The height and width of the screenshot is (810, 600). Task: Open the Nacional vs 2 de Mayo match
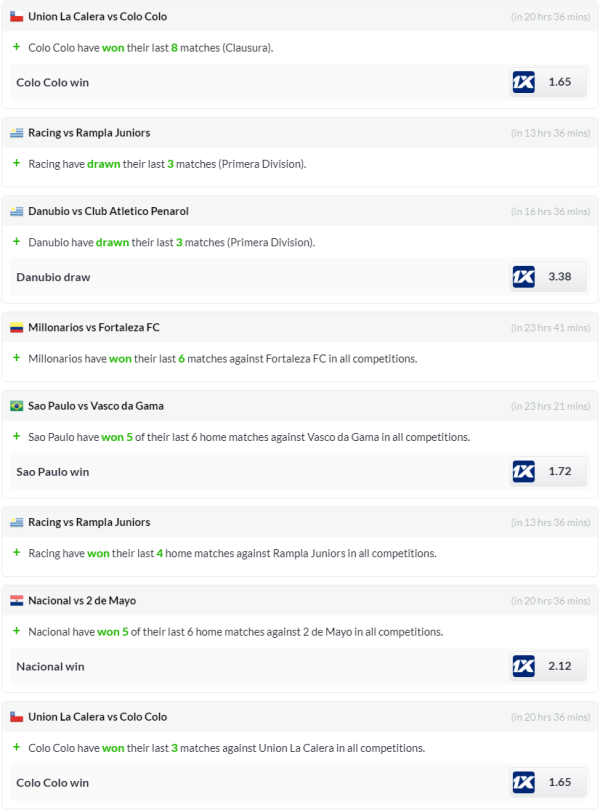(x=82, y=601)
